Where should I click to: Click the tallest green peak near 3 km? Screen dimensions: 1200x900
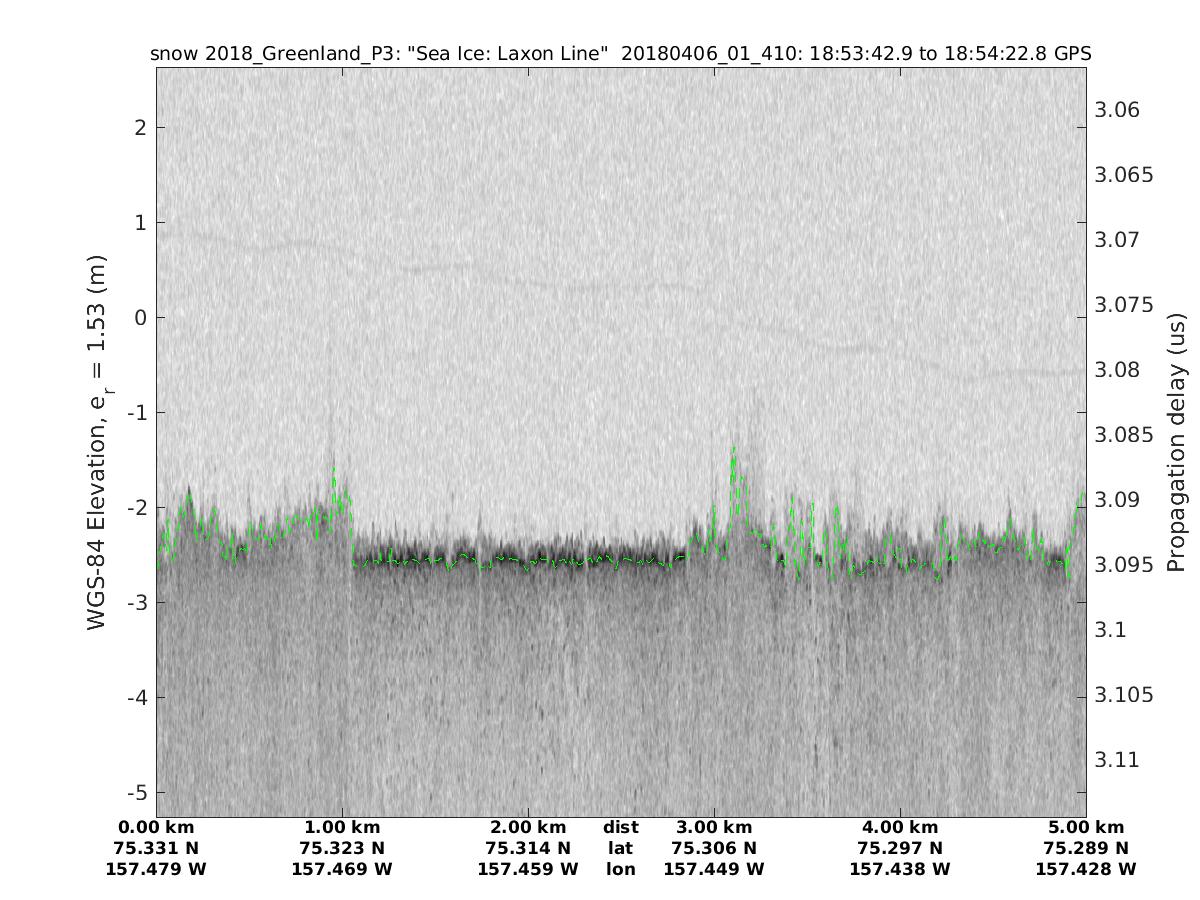pyautogui.click(x=733, y=449)
